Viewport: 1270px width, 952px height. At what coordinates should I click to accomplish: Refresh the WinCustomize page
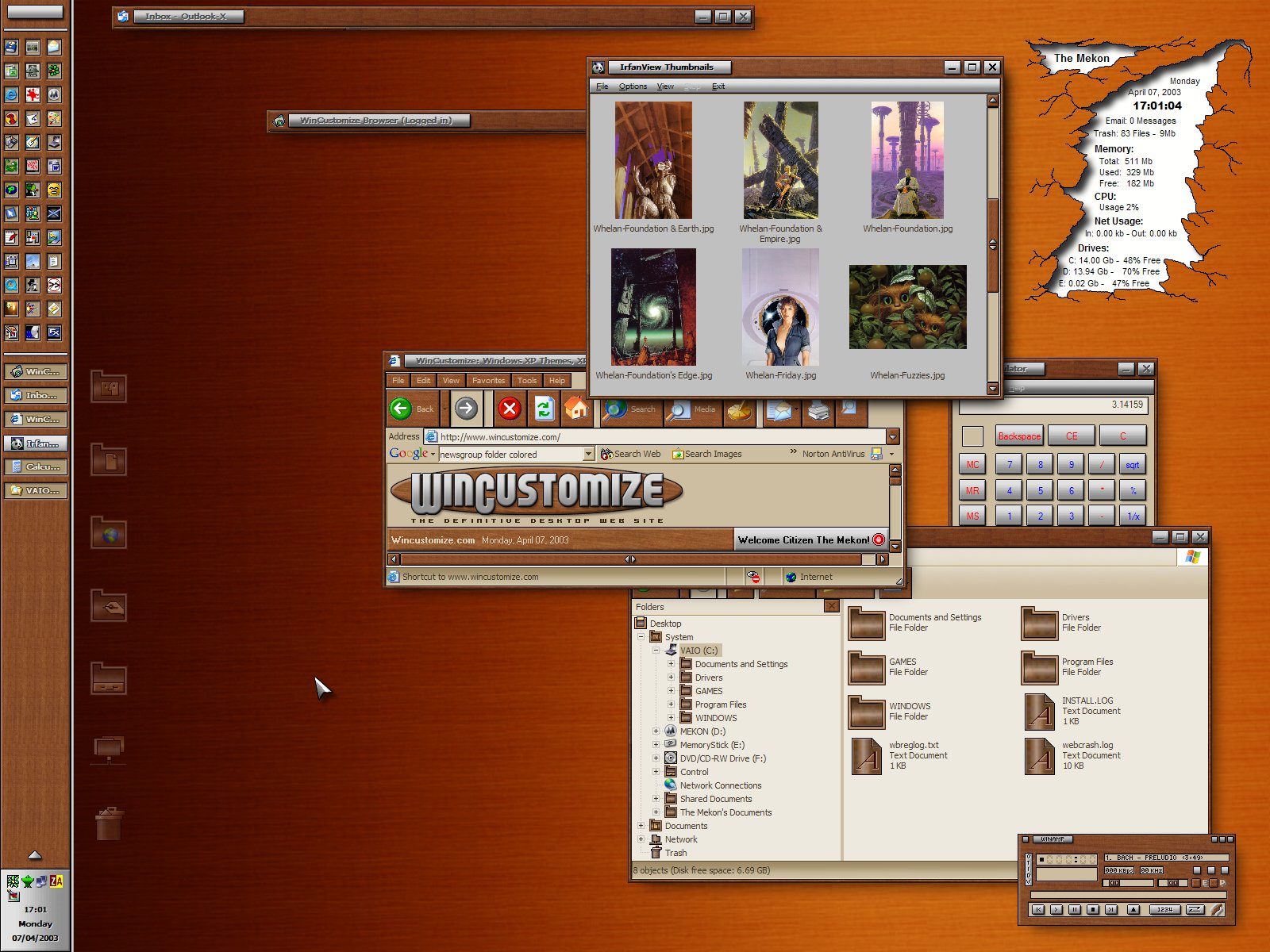[x=544, y=409]
